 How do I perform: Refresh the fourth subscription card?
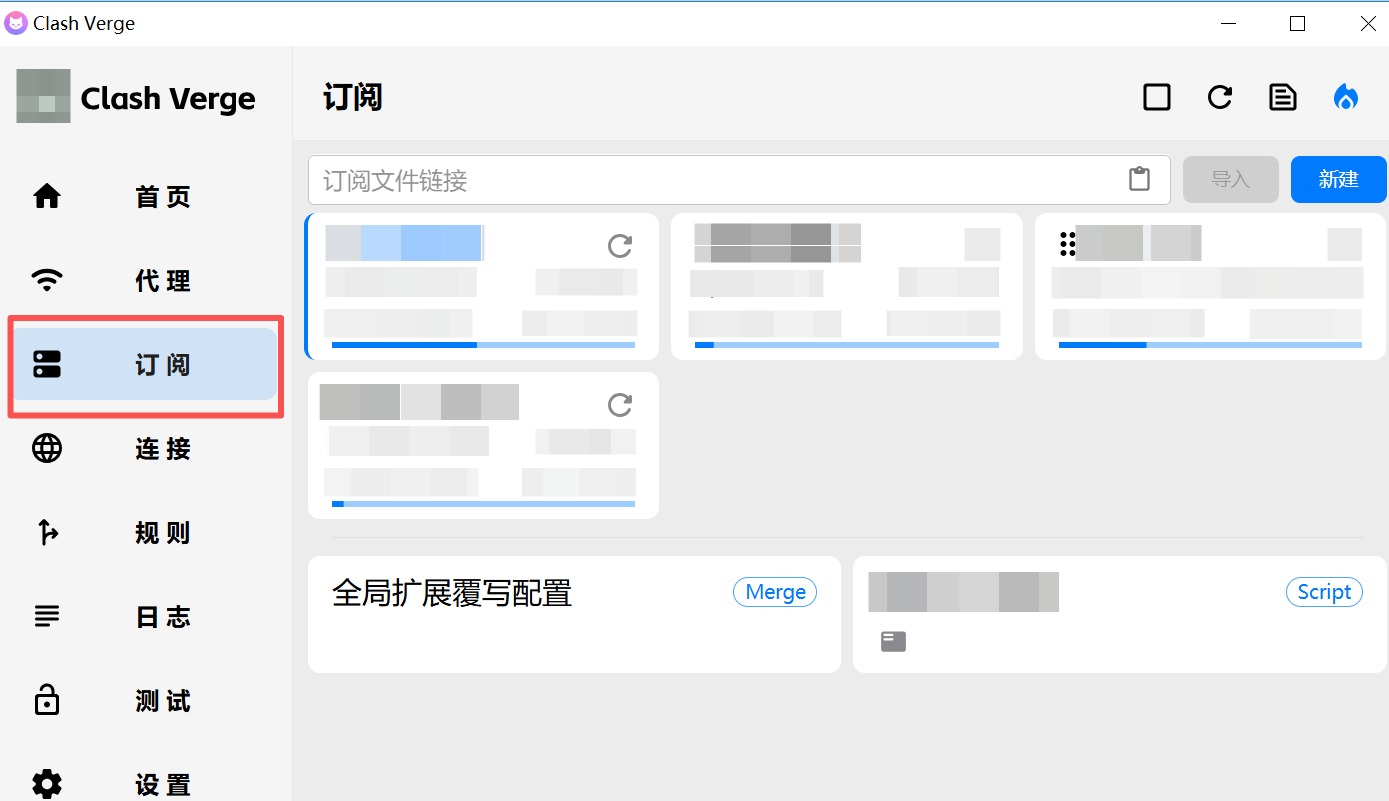[x=620, y=405]
